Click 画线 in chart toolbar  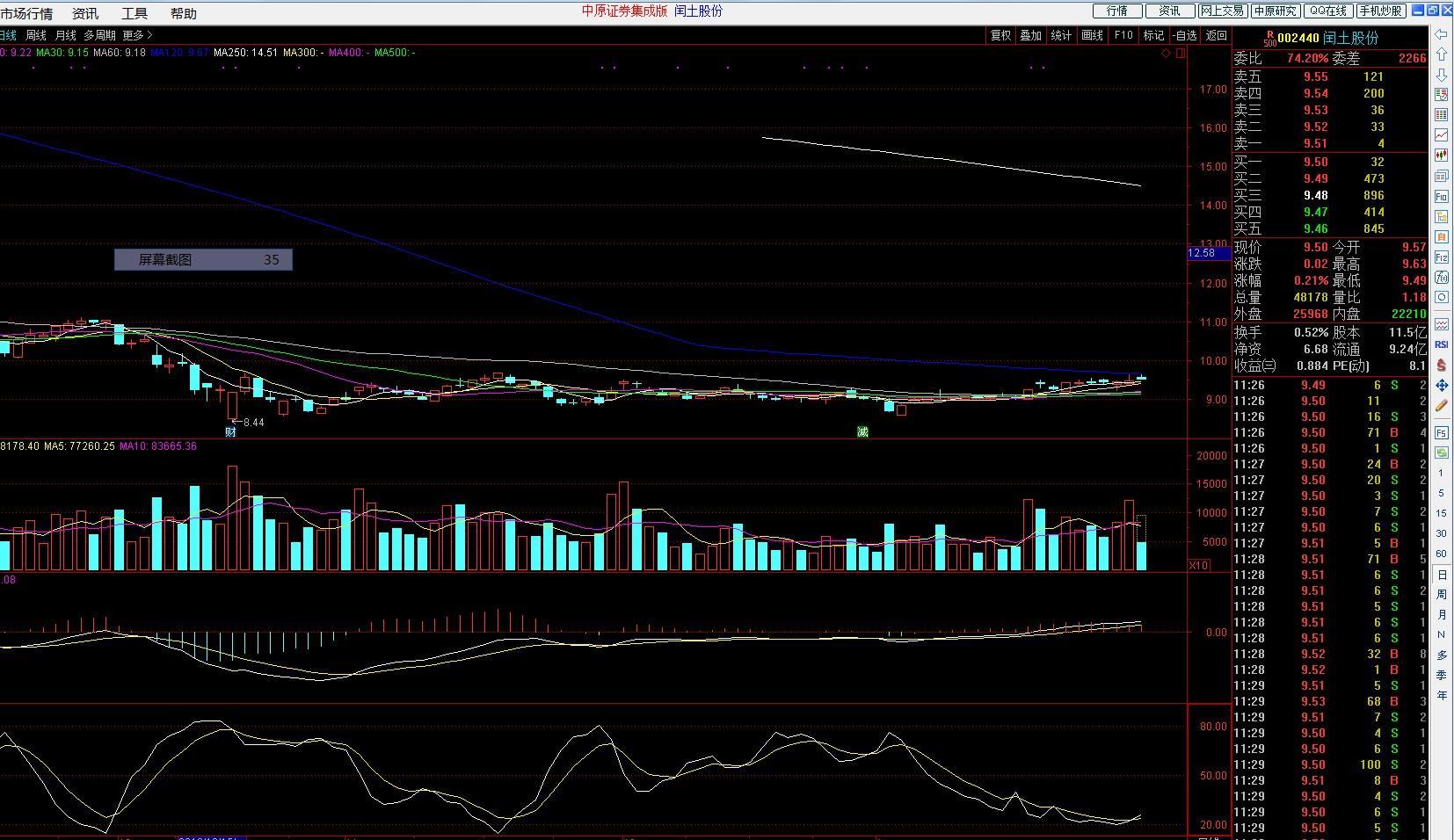[1092, 35]
